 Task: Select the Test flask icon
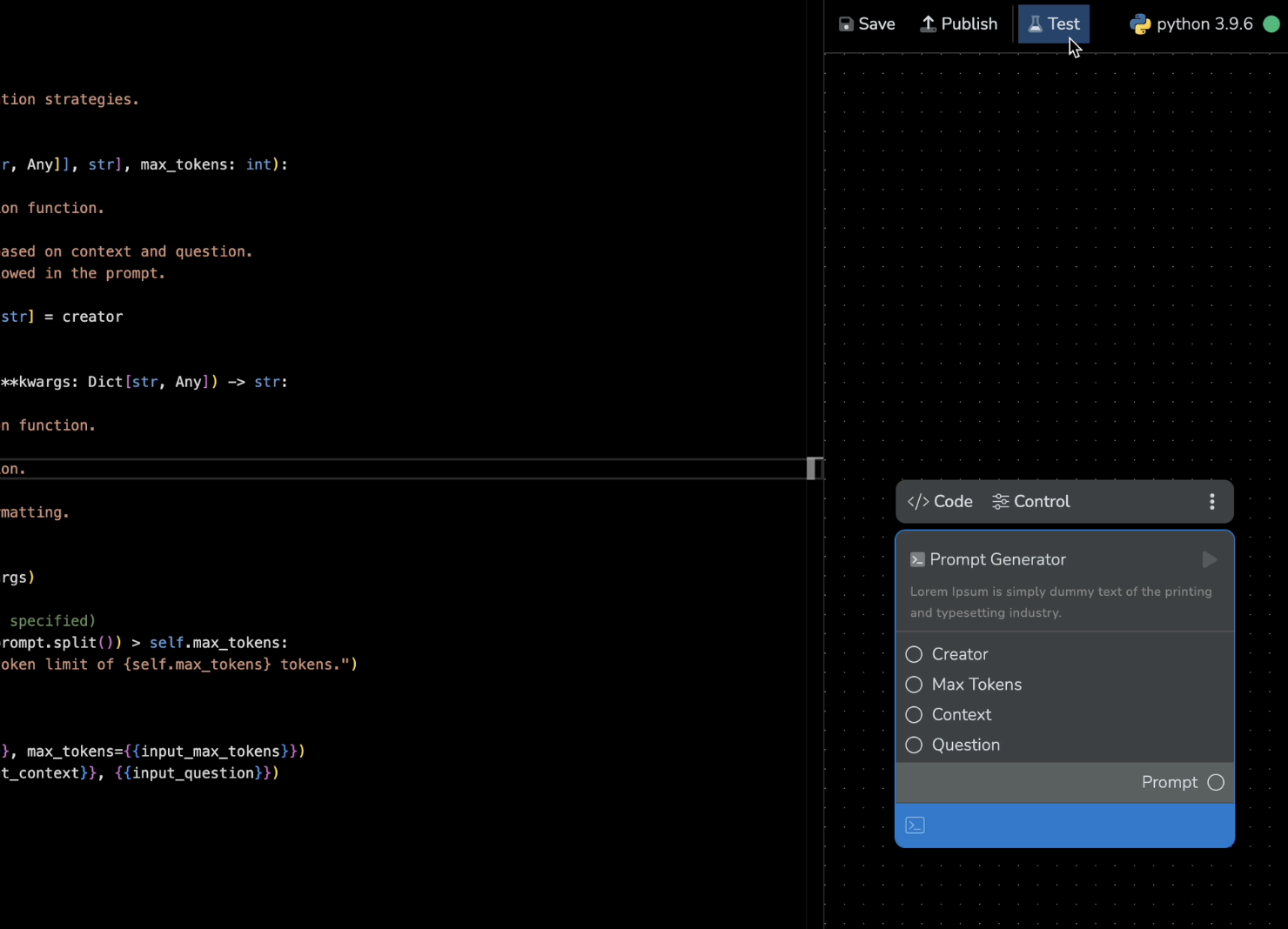(1035, 23)
